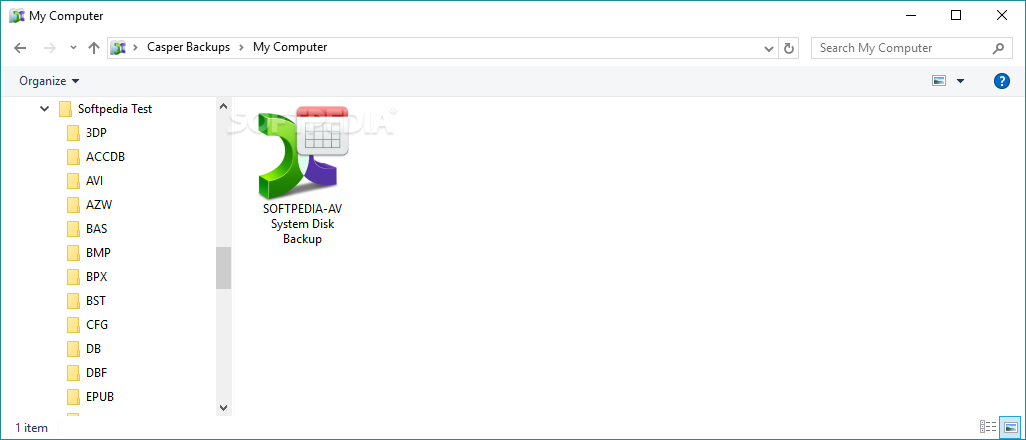Viewport: 1026px width, 440px height.
Task: Switch to details view in status bar
Action: pos(987,427)
